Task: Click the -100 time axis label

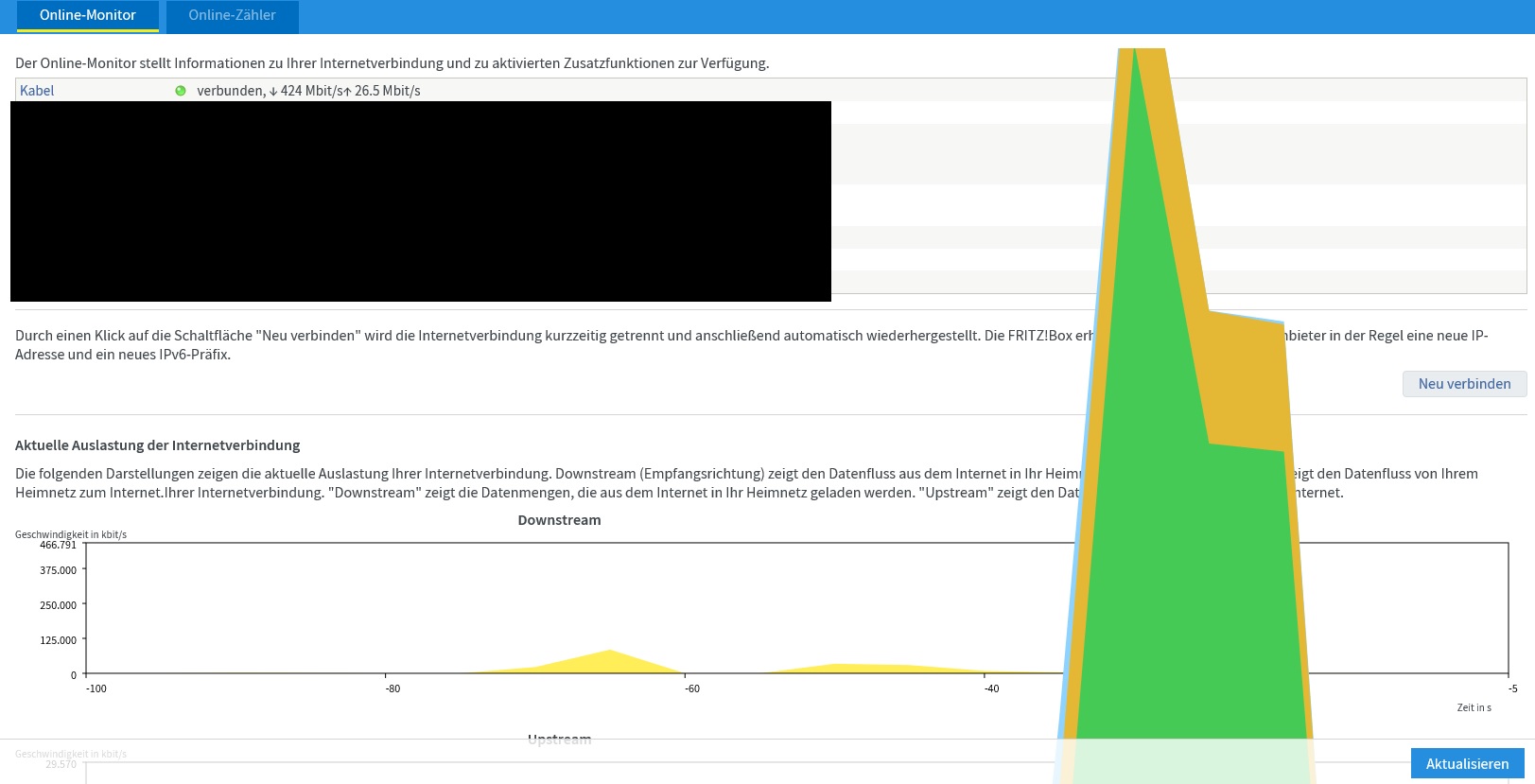Action: click(x=96, y=688)
